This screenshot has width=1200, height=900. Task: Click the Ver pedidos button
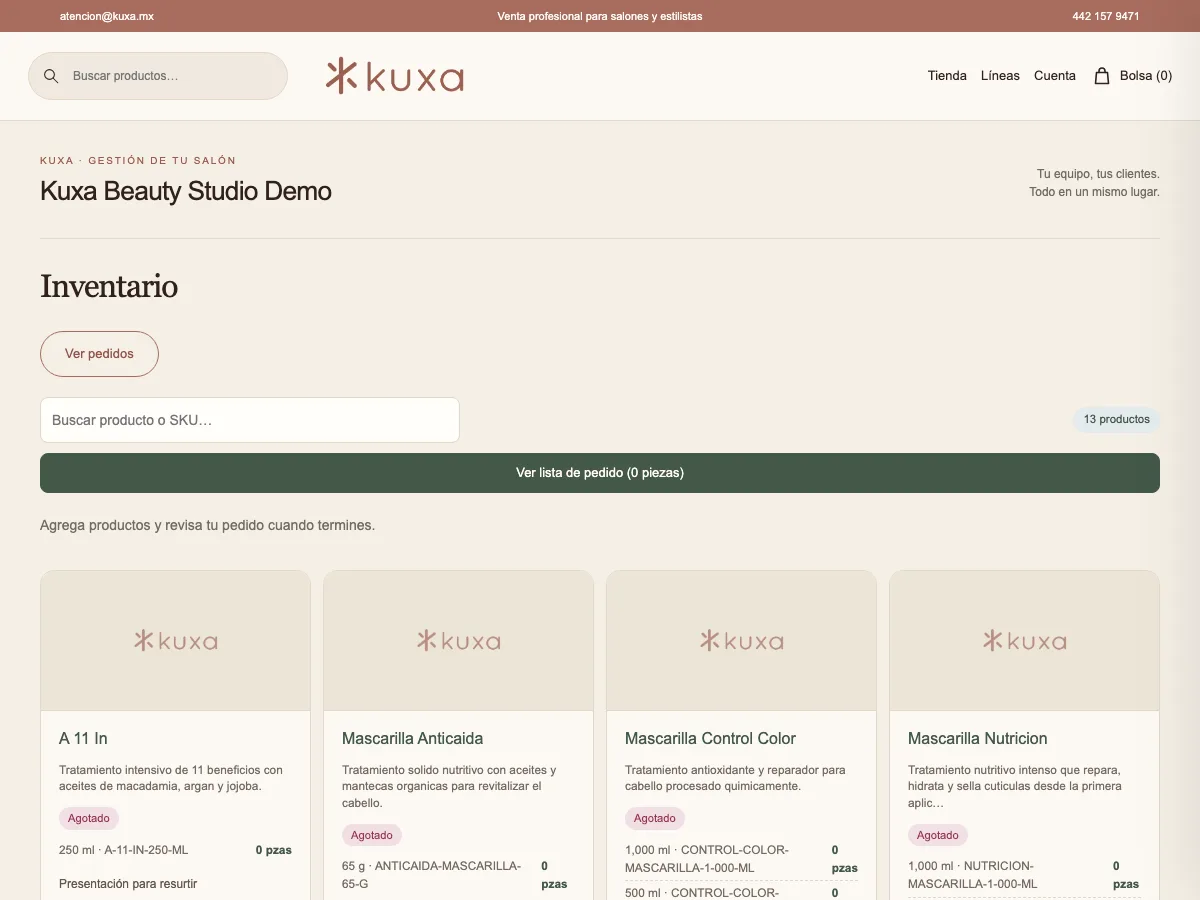pyautogui.click(x=99, y=354)
